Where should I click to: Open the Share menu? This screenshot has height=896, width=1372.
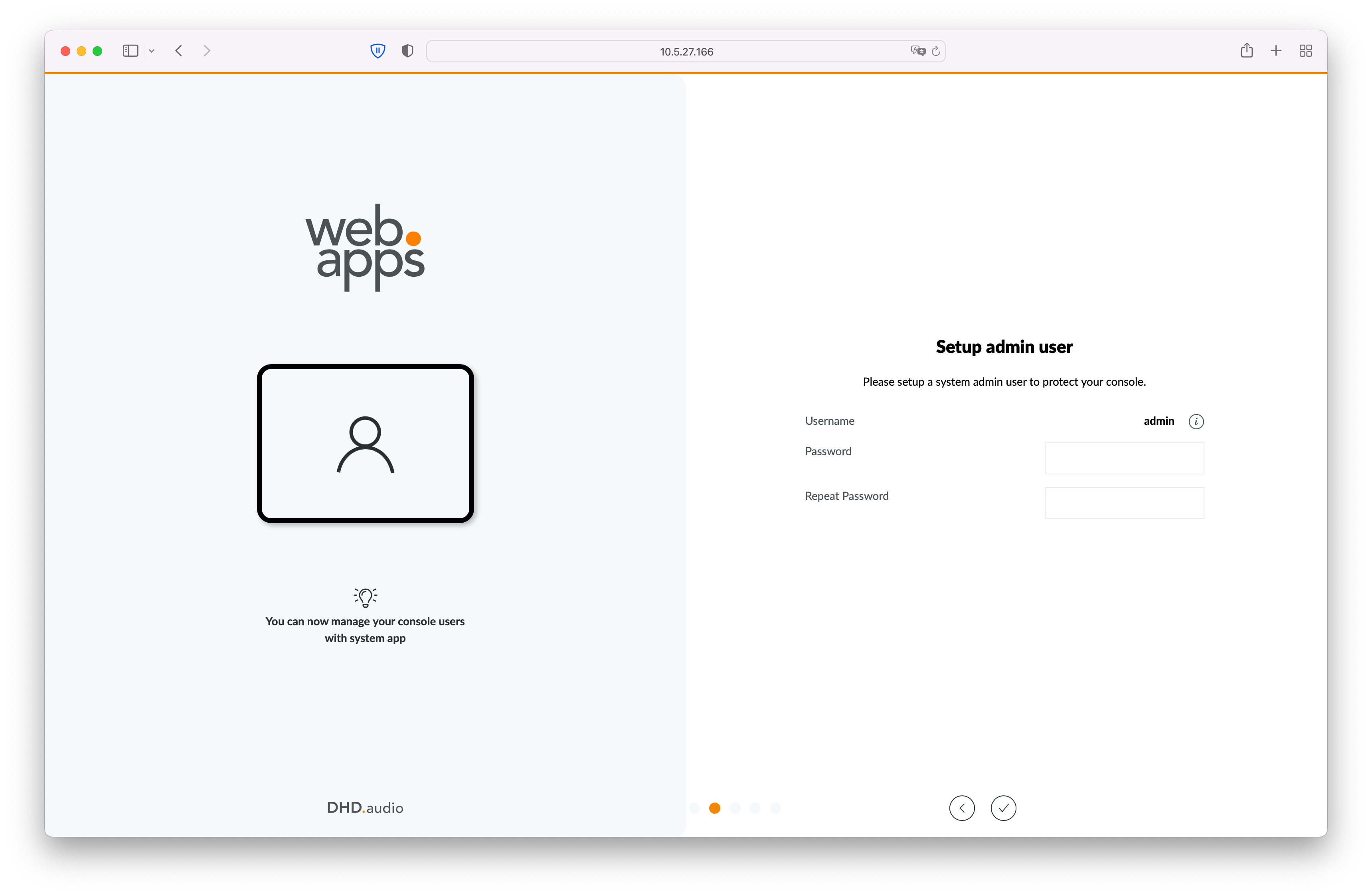click(x=1246, y=50)
